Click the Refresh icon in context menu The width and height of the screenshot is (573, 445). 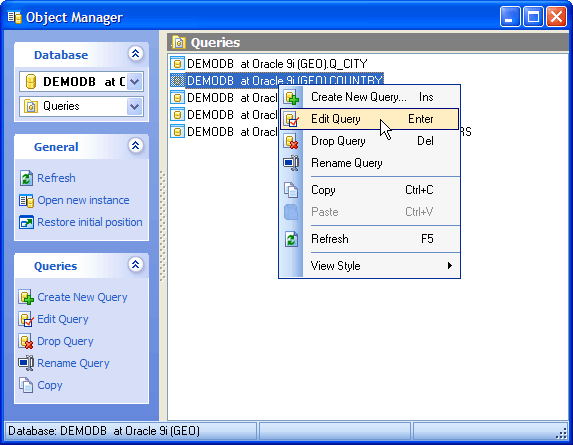click(x=291, y=239)
